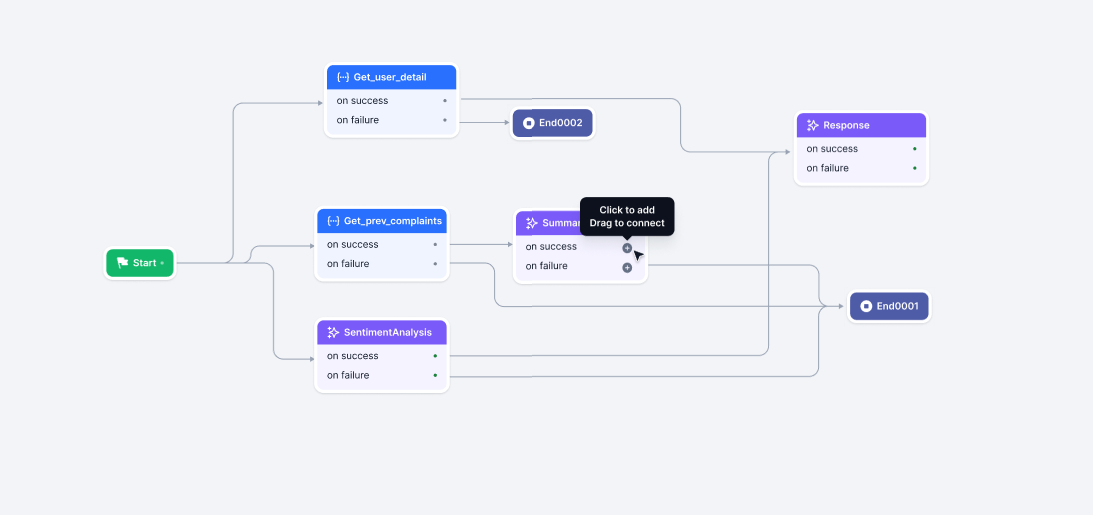Click the stop icon on End0002 node
Screen dimensions: 1093x515
point(529,124)
